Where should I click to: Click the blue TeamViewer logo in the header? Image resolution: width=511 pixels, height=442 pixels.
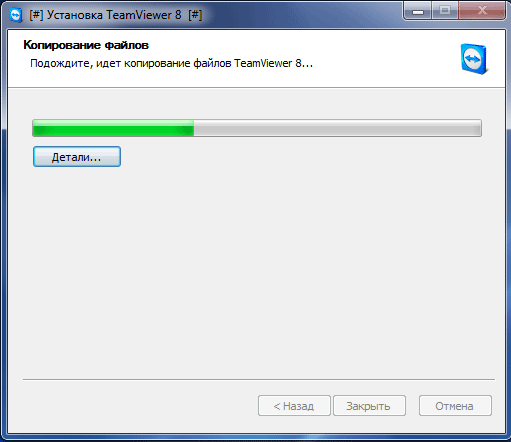[475, 59]
